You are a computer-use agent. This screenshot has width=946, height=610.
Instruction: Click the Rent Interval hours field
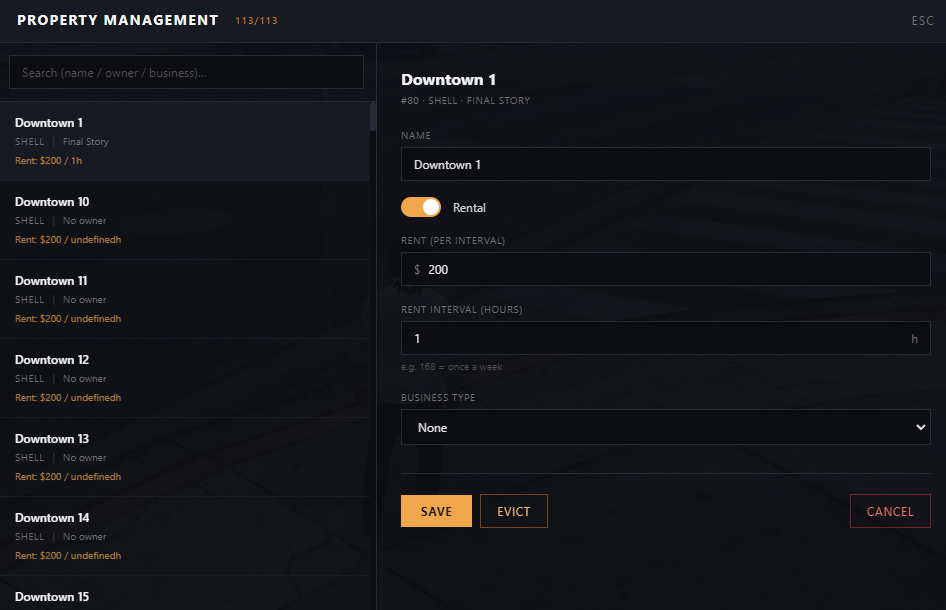coord(665,338)
